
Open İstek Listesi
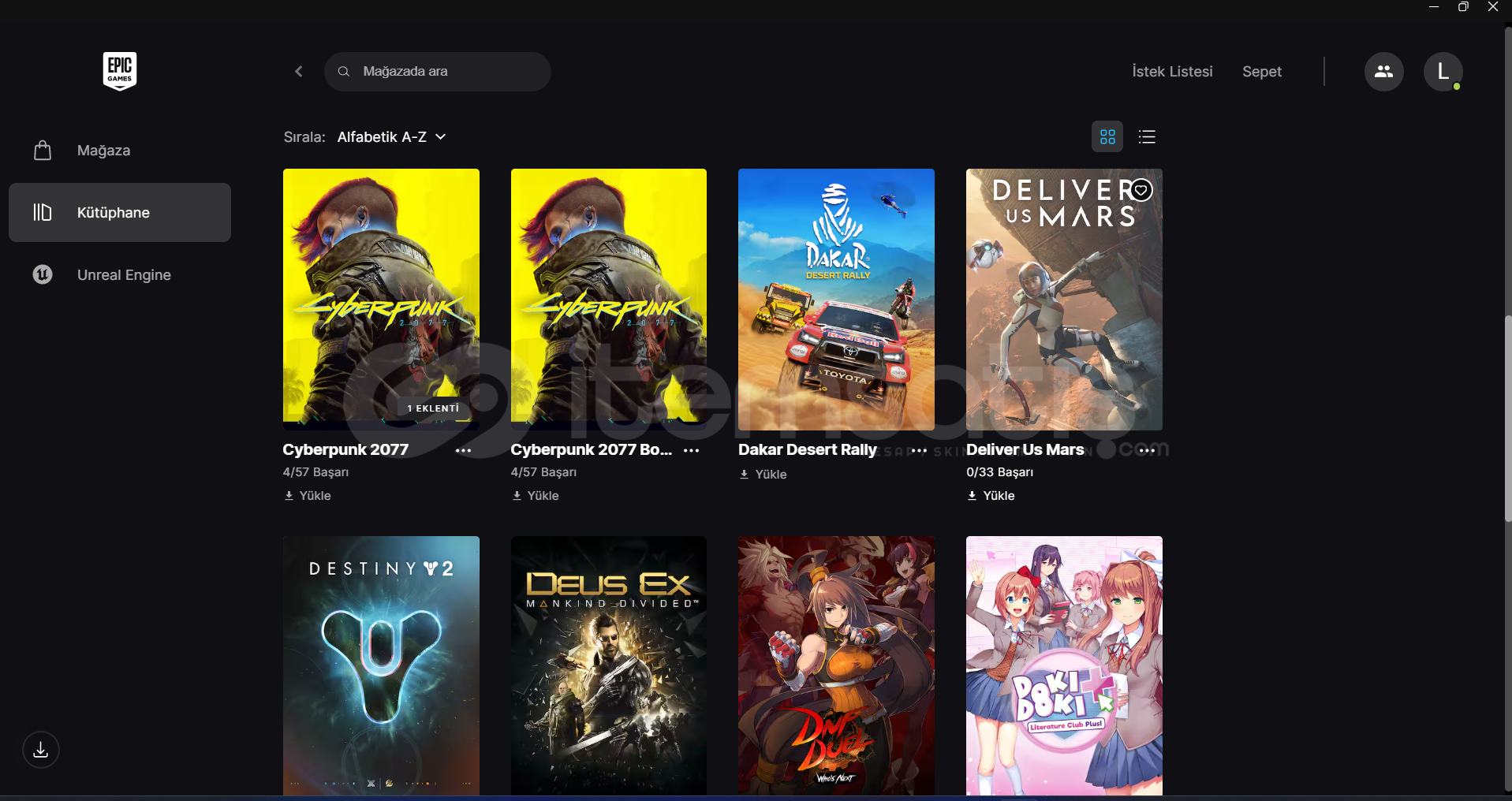(x=1172, y=72)
